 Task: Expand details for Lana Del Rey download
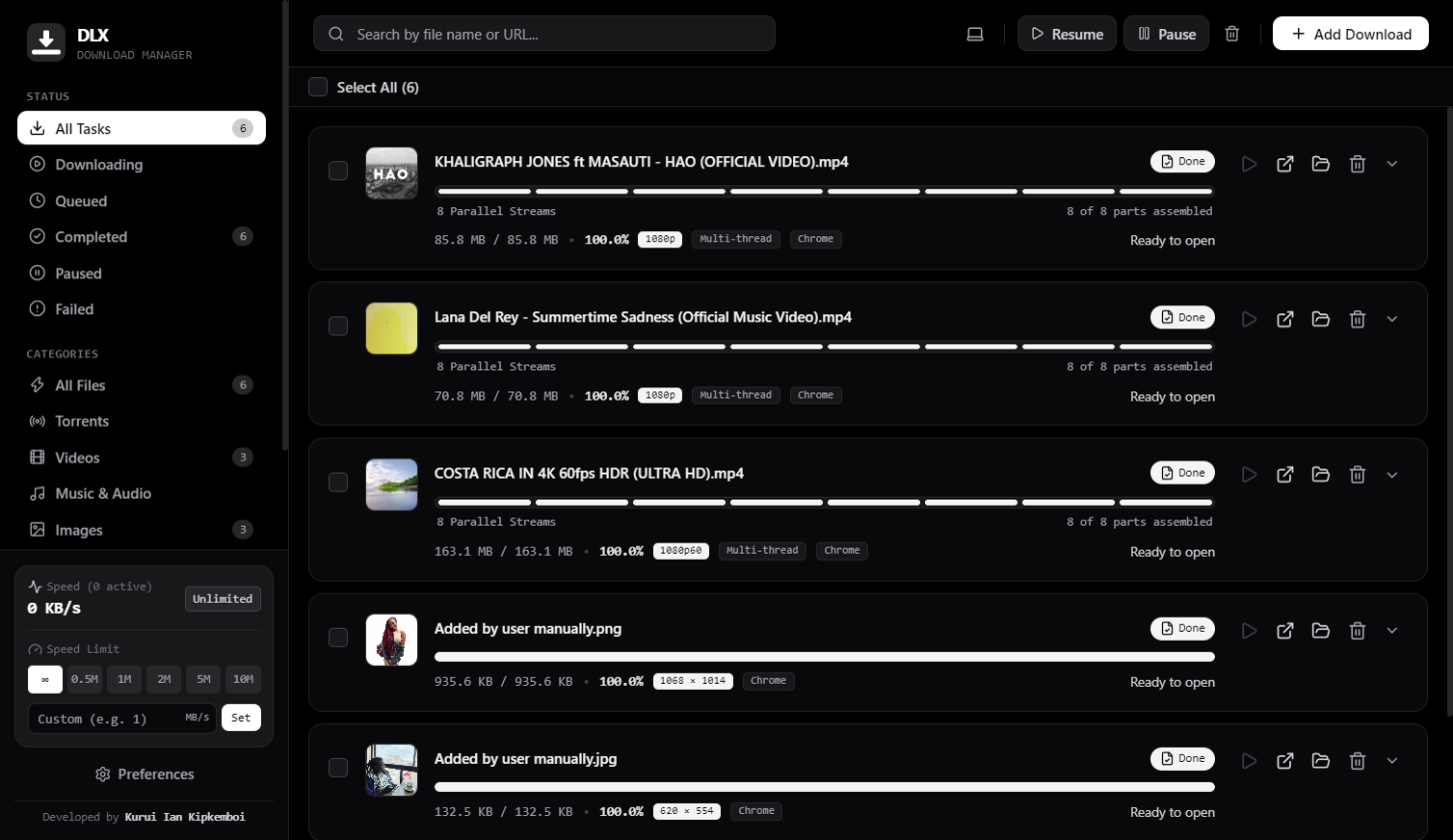click(x=1392, y=319)
